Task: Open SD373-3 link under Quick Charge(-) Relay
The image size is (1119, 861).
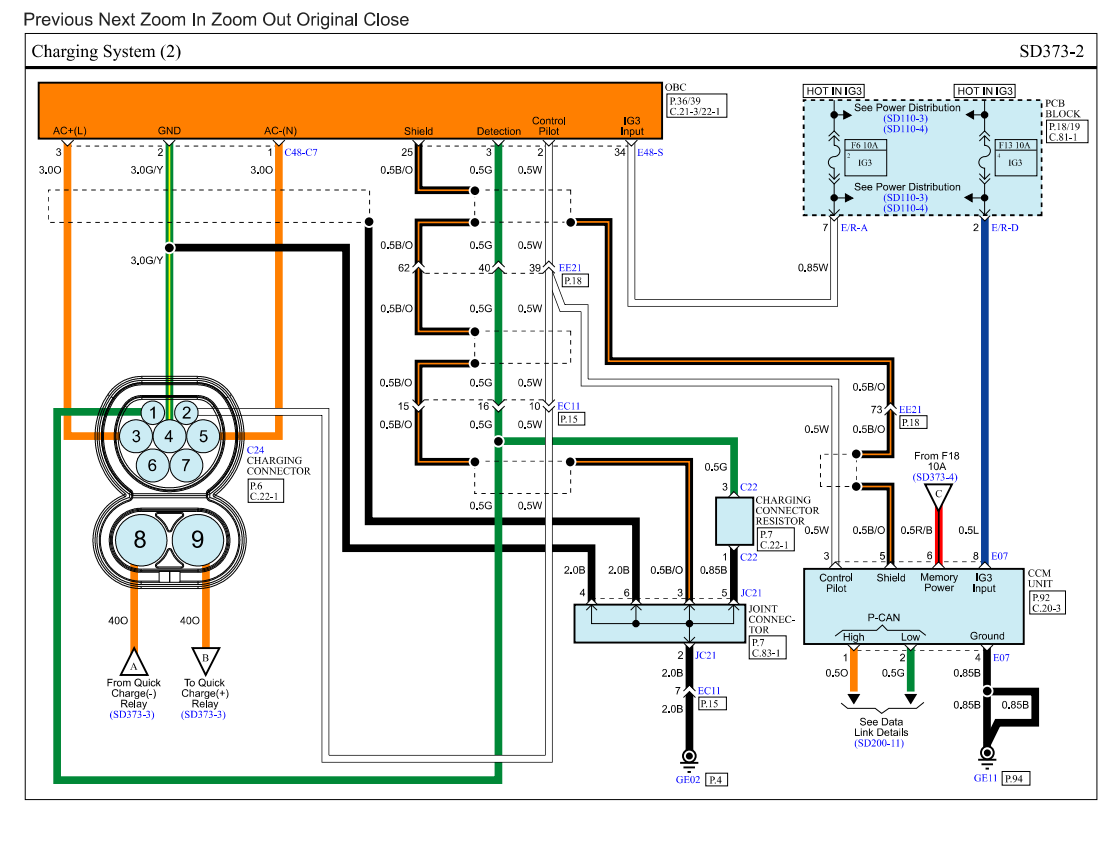Action: [132, 714]
